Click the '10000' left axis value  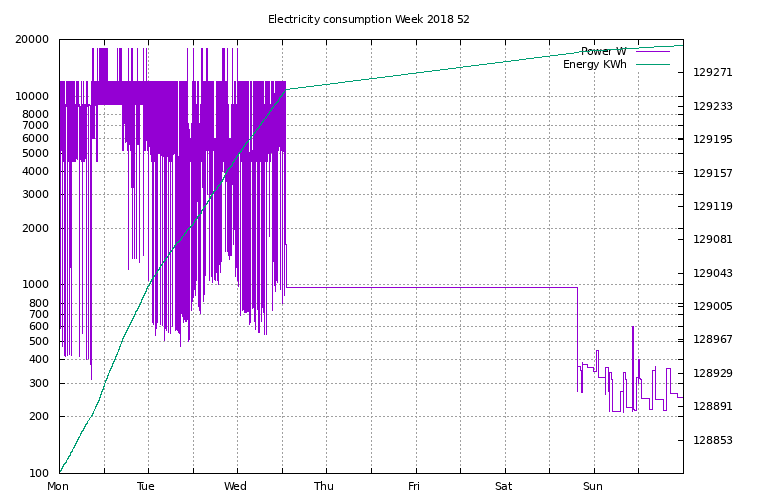(x=32, y=96)
